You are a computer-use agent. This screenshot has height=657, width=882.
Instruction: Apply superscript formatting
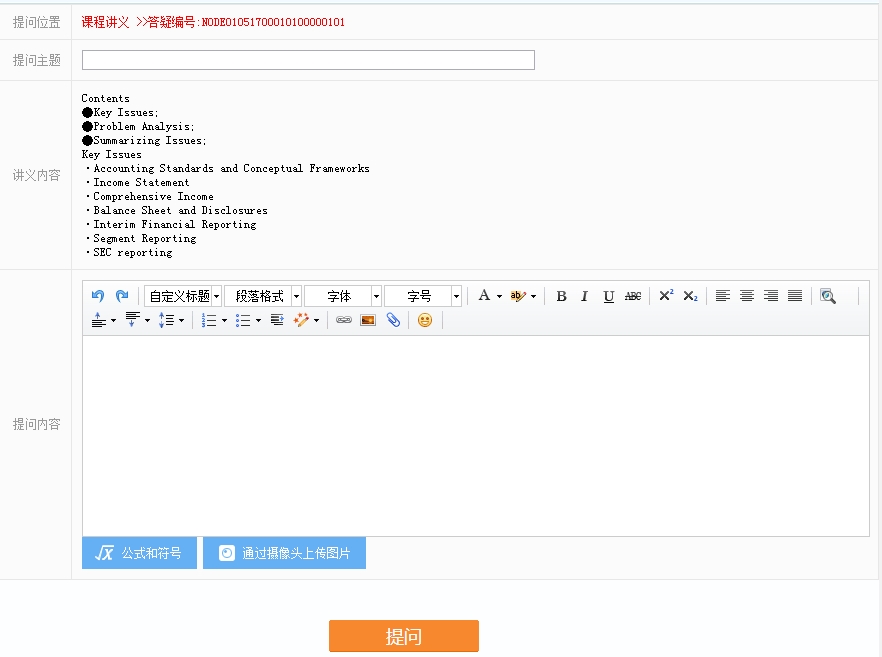coord(666,296)
